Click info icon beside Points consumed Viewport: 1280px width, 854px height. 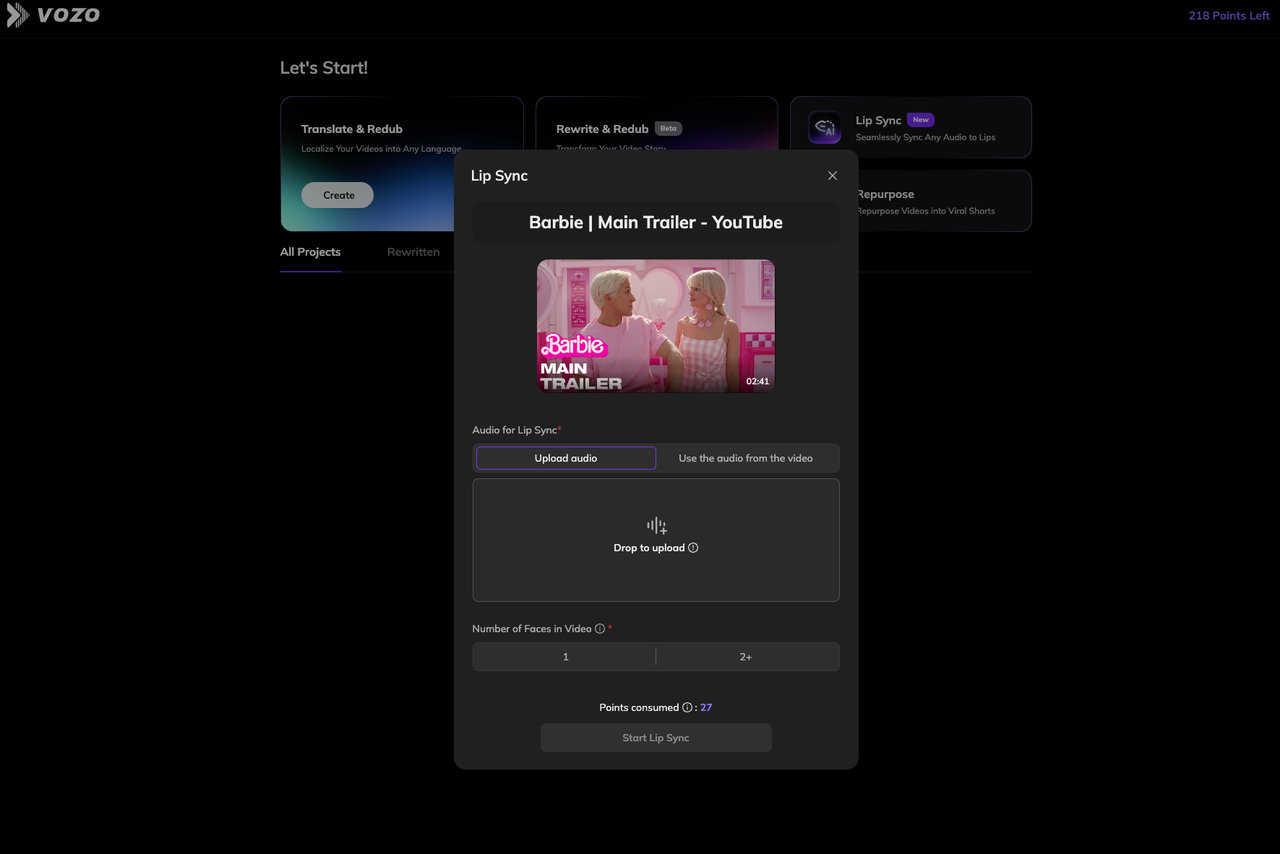[x=687, y=708]
